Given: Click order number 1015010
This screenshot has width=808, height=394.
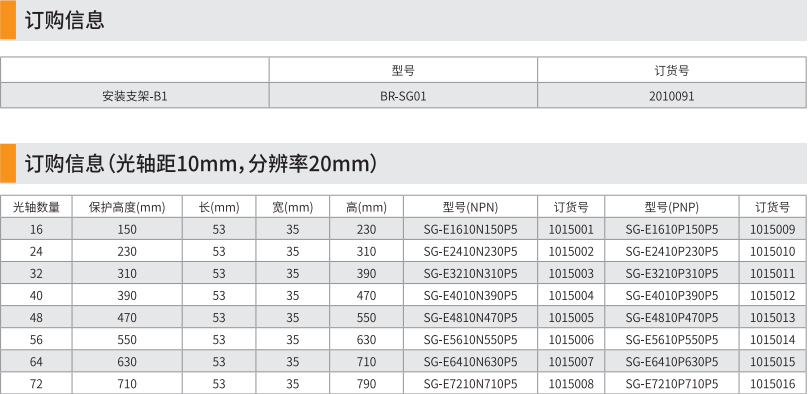Looking at the screenshot, I should point(772,252).
